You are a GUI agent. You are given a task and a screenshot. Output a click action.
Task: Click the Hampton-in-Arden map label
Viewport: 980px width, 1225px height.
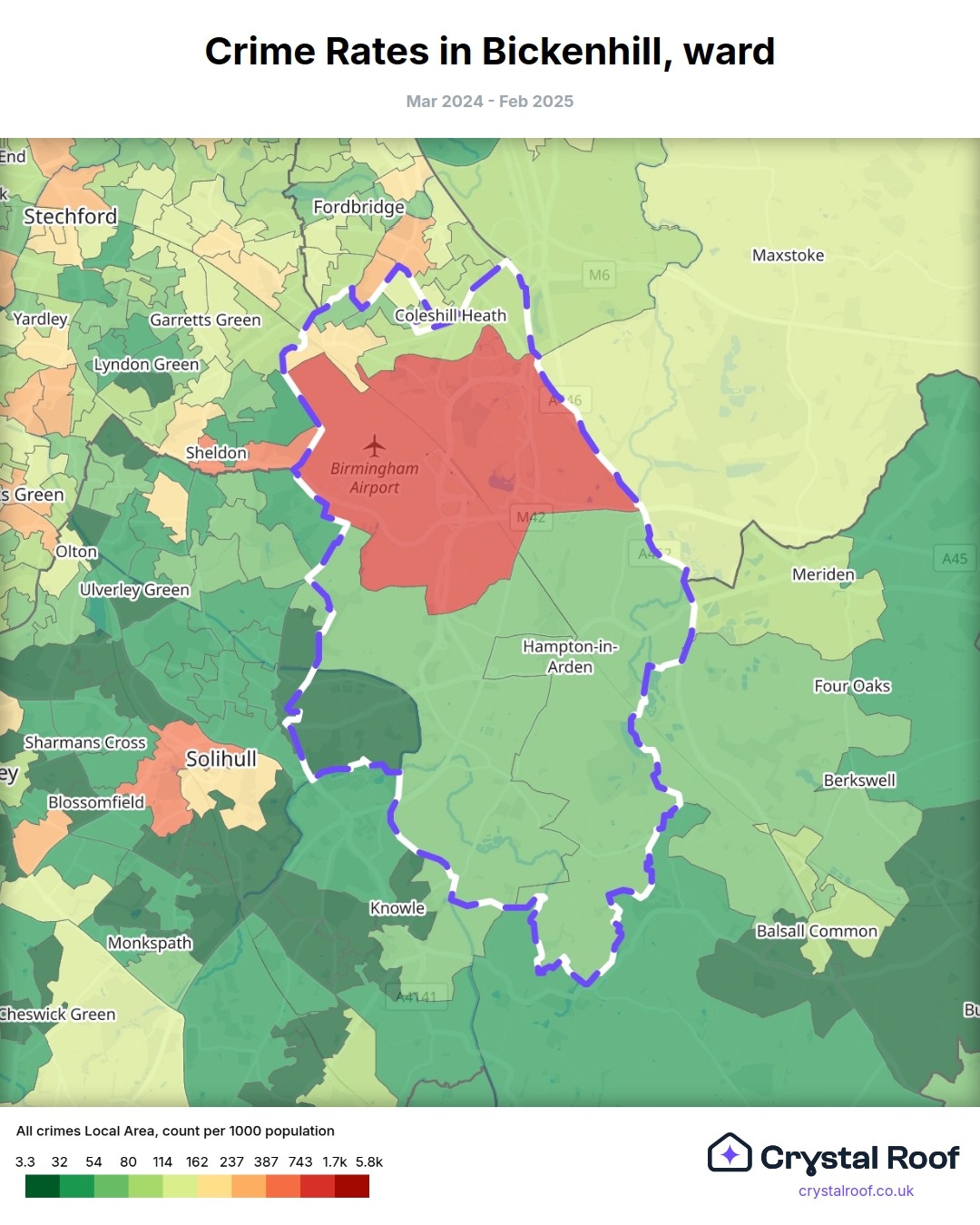(x=570, y=656)
